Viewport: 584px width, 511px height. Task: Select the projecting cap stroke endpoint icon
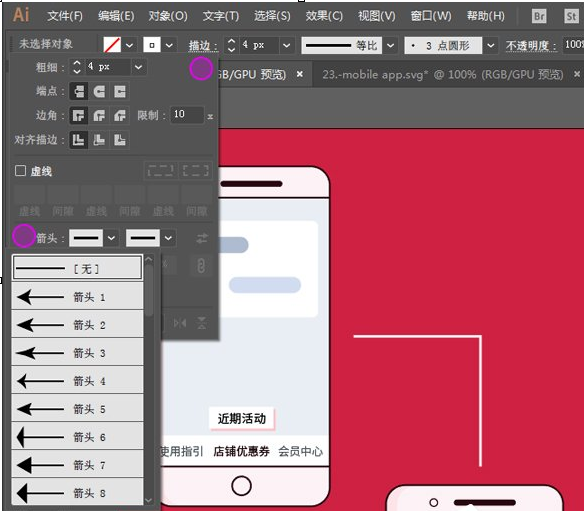click(x=120, y=91)
